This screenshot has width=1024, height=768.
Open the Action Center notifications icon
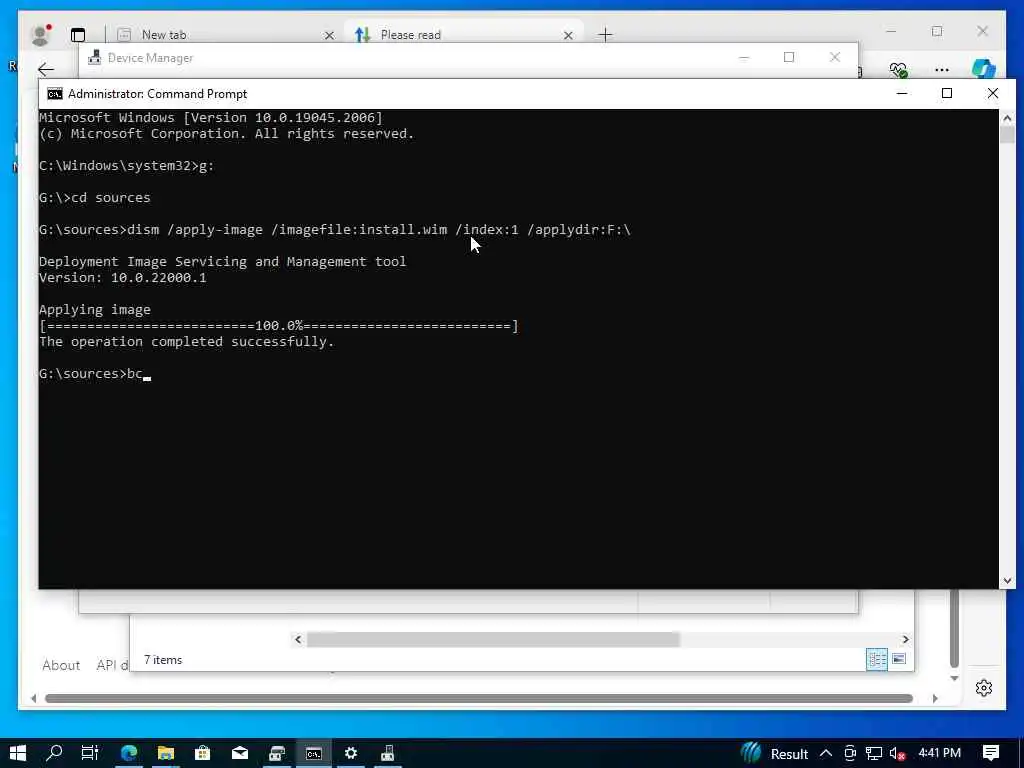991,753
